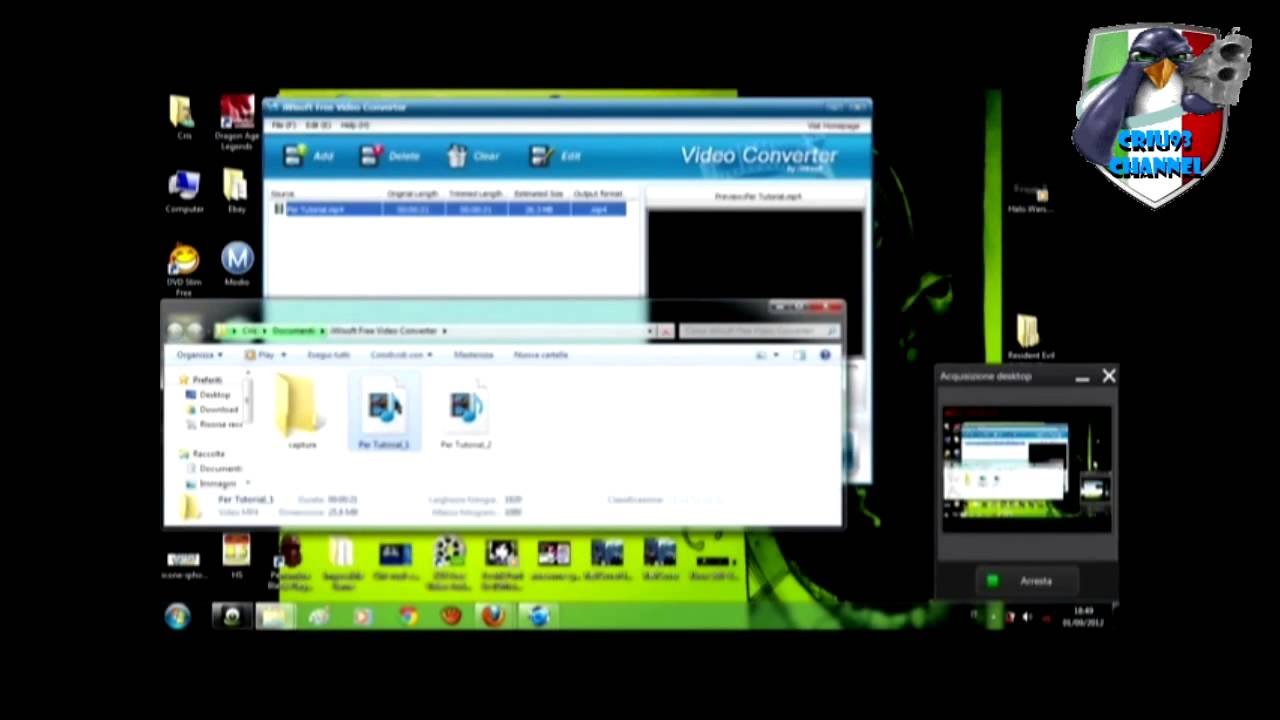Click the Estimated Size column header
The height and width of the screenshot is (720, 1280).
coord(538,194)
